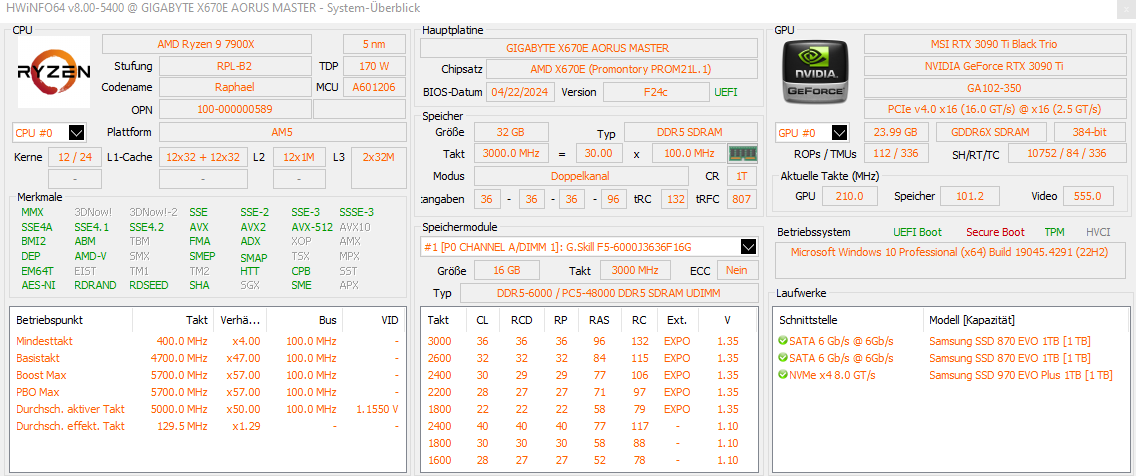This screenshot has width=1136, height=476.
Task: Open the CPU #0 selector dropdown
Action: [x=78, y=133]
